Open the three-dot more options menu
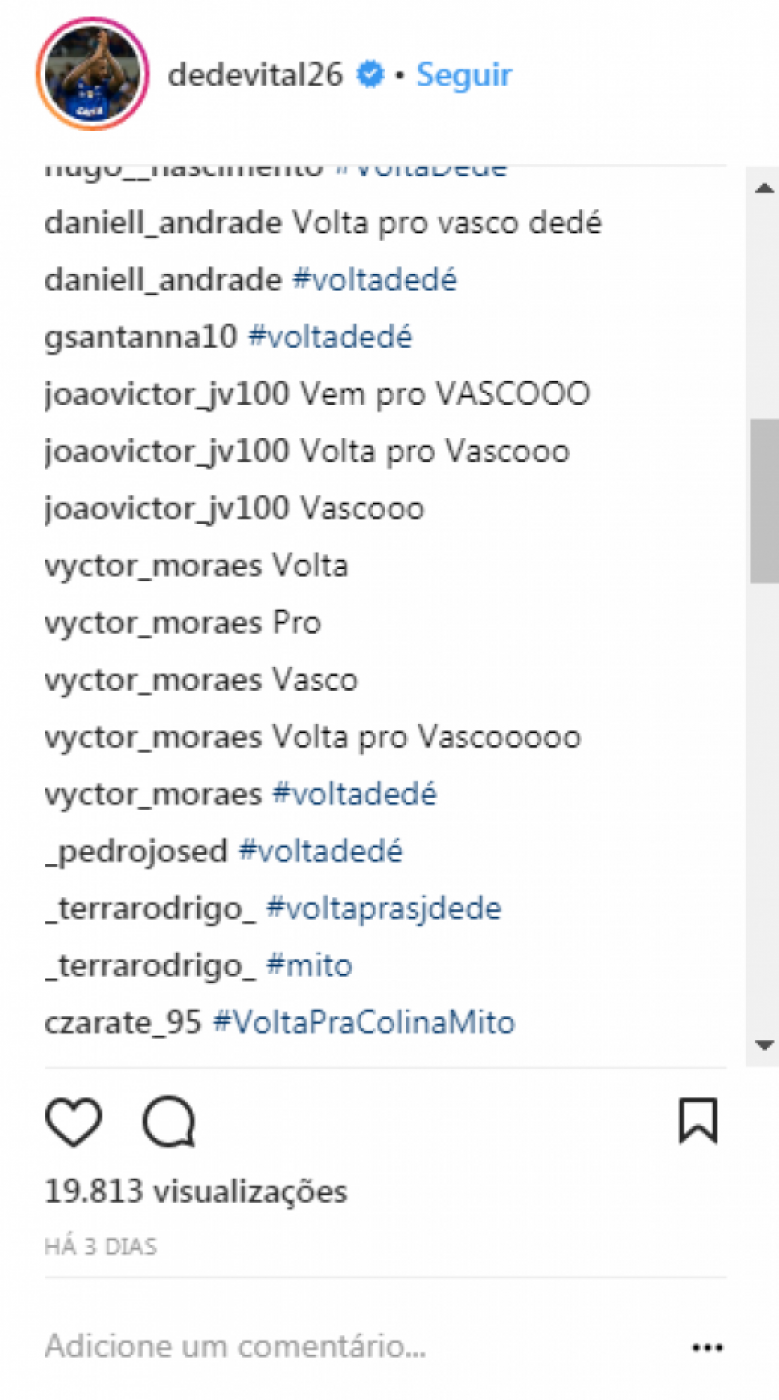This screenshot has height=1400, width=779. (x=707, y=1348)
